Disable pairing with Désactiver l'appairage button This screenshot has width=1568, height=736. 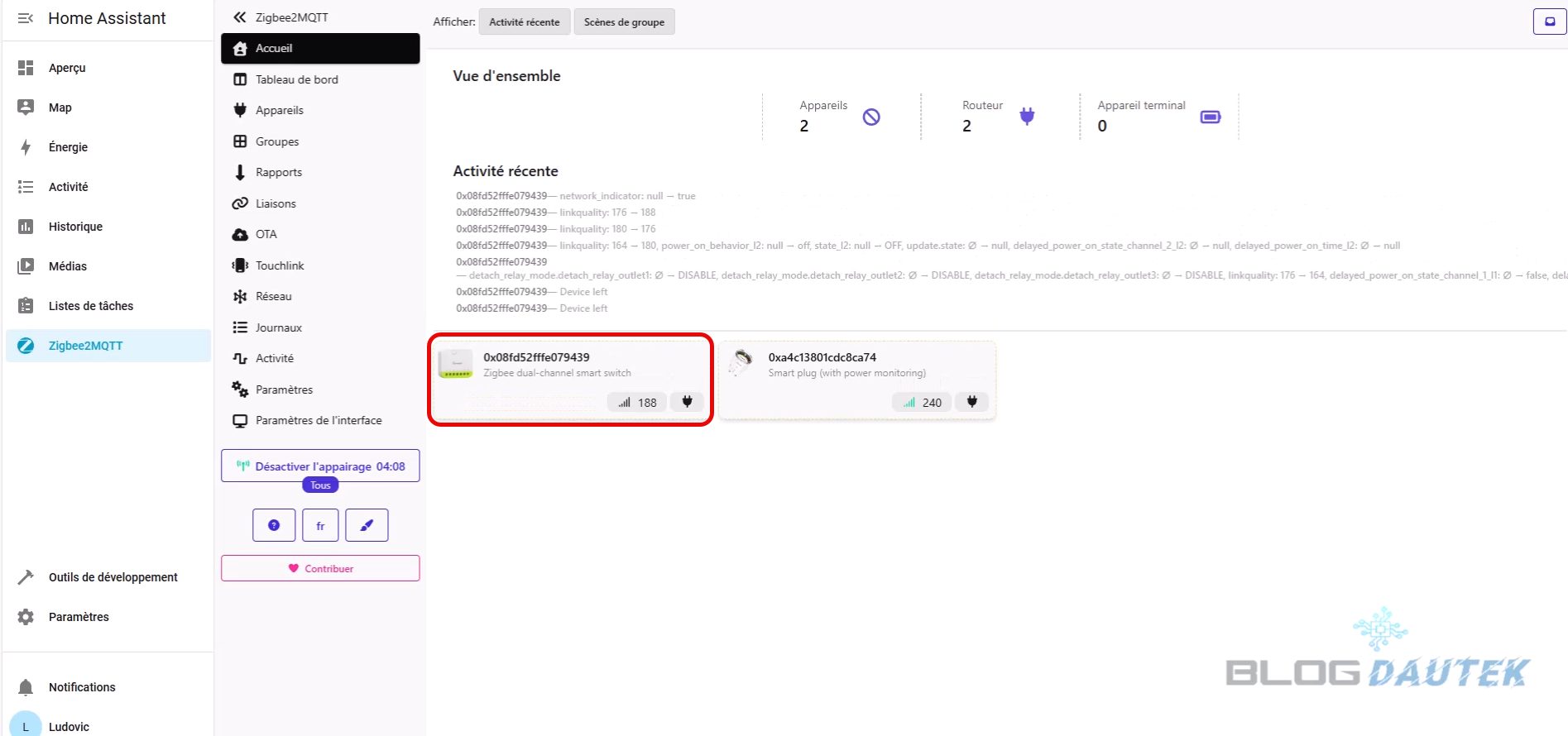(x=320, y=466)
